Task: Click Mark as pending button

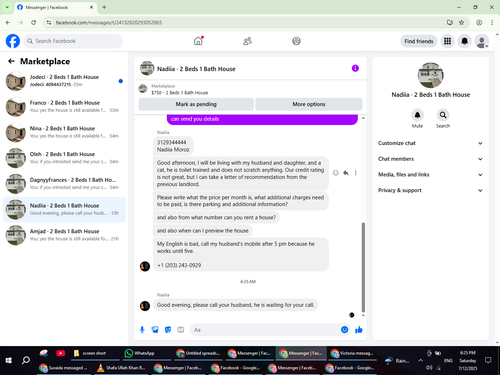Action: pos(196,104)
